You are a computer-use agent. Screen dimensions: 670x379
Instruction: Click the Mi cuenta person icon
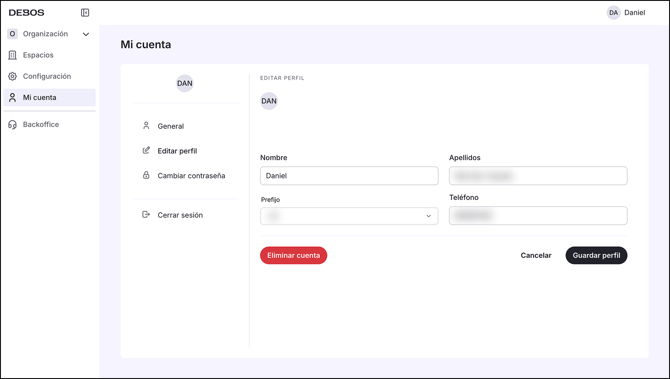12,97
